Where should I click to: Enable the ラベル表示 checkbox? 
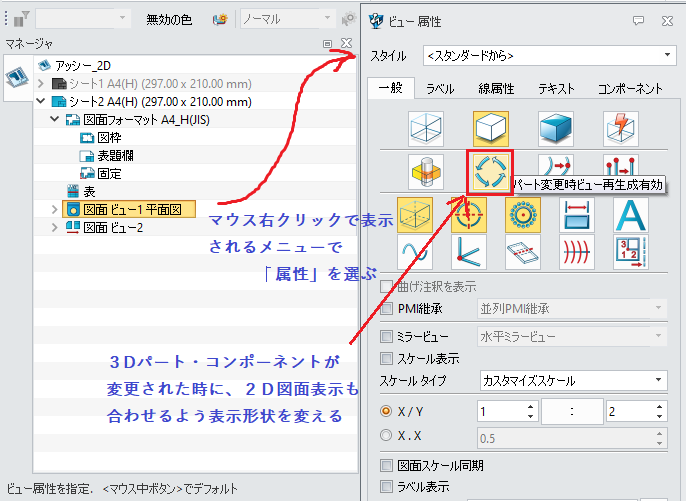(386, 487)
